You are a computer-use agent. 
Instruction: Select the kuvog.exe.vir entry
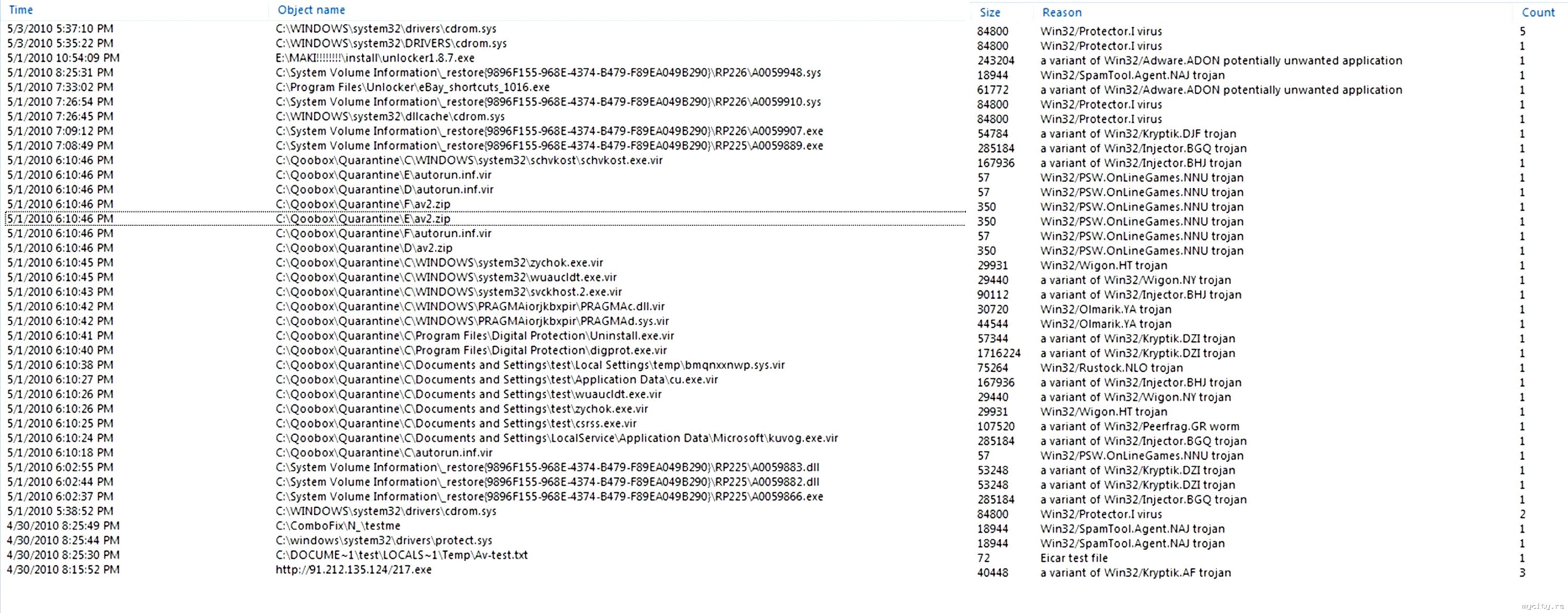(485, 438)
